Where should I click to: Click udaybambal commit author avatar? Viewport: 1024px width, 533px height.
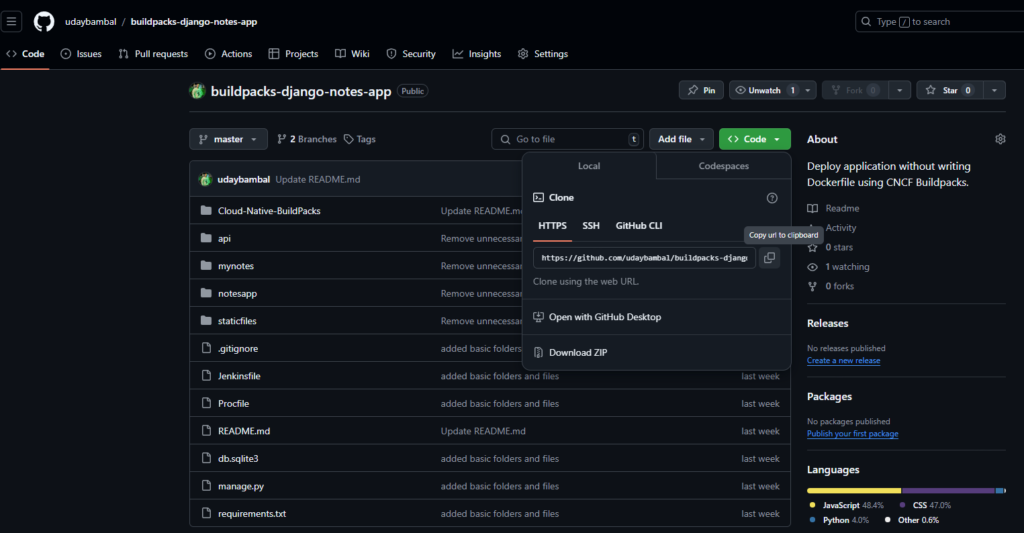(x=205, y=179)
